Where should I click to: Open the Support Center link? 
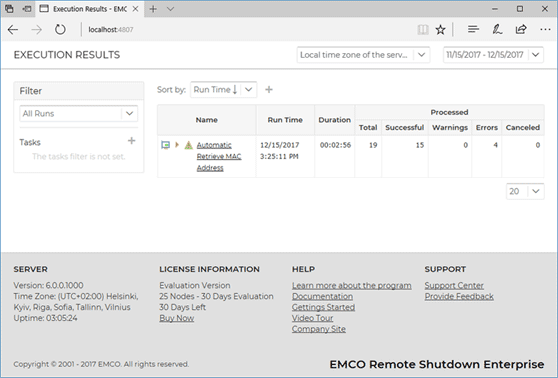[454, 285]
